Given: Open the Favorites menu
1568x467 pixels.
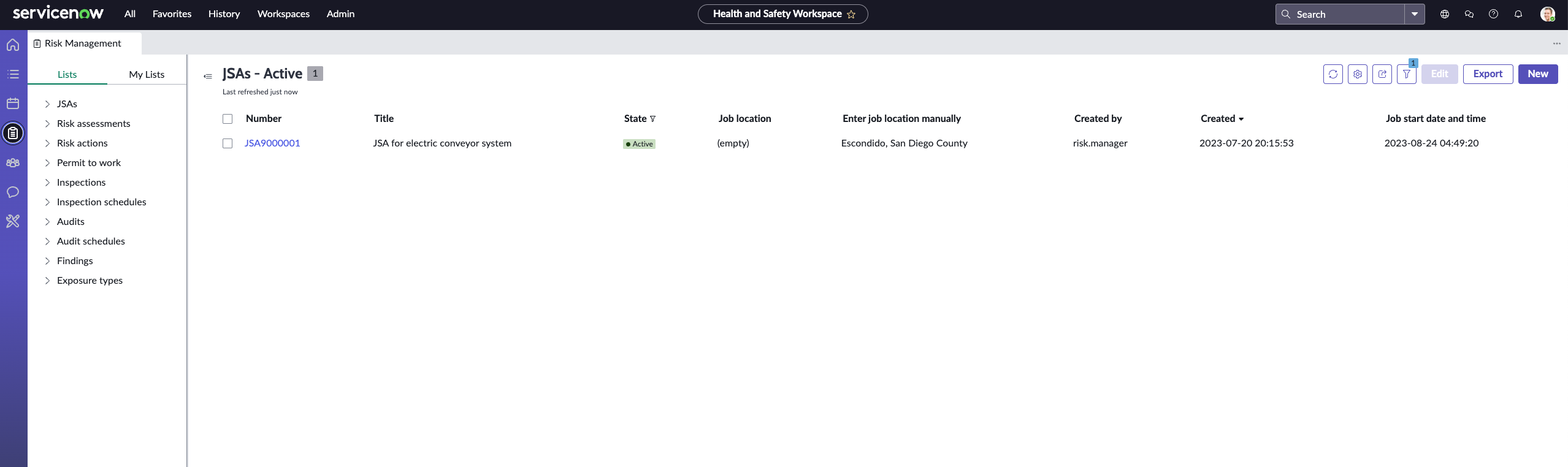Looking at the screenshot, I should [172, 13].
